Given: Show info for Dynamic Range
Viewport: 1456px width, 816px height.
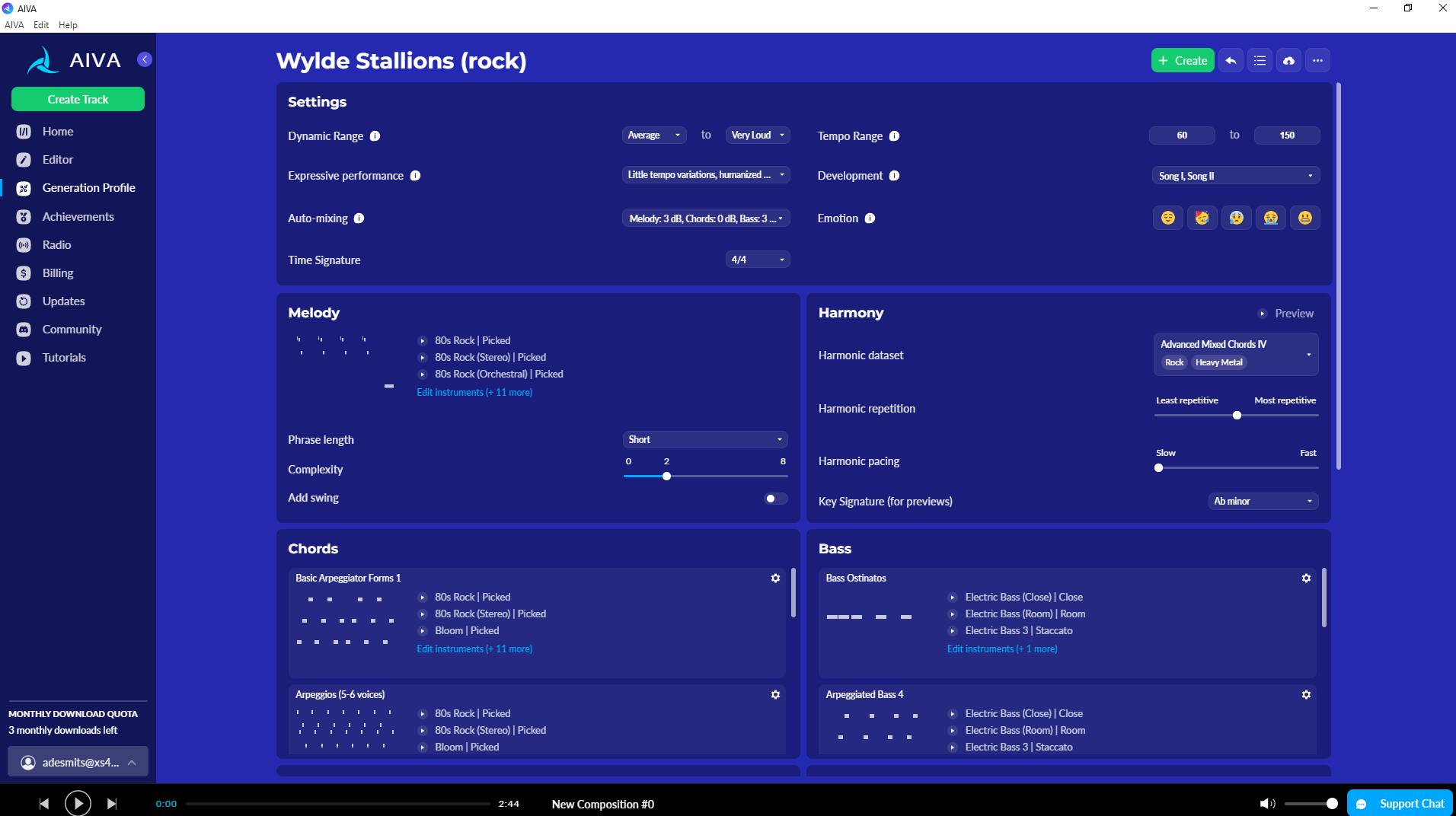Looking at the screenshot, I should click(375, 136).
